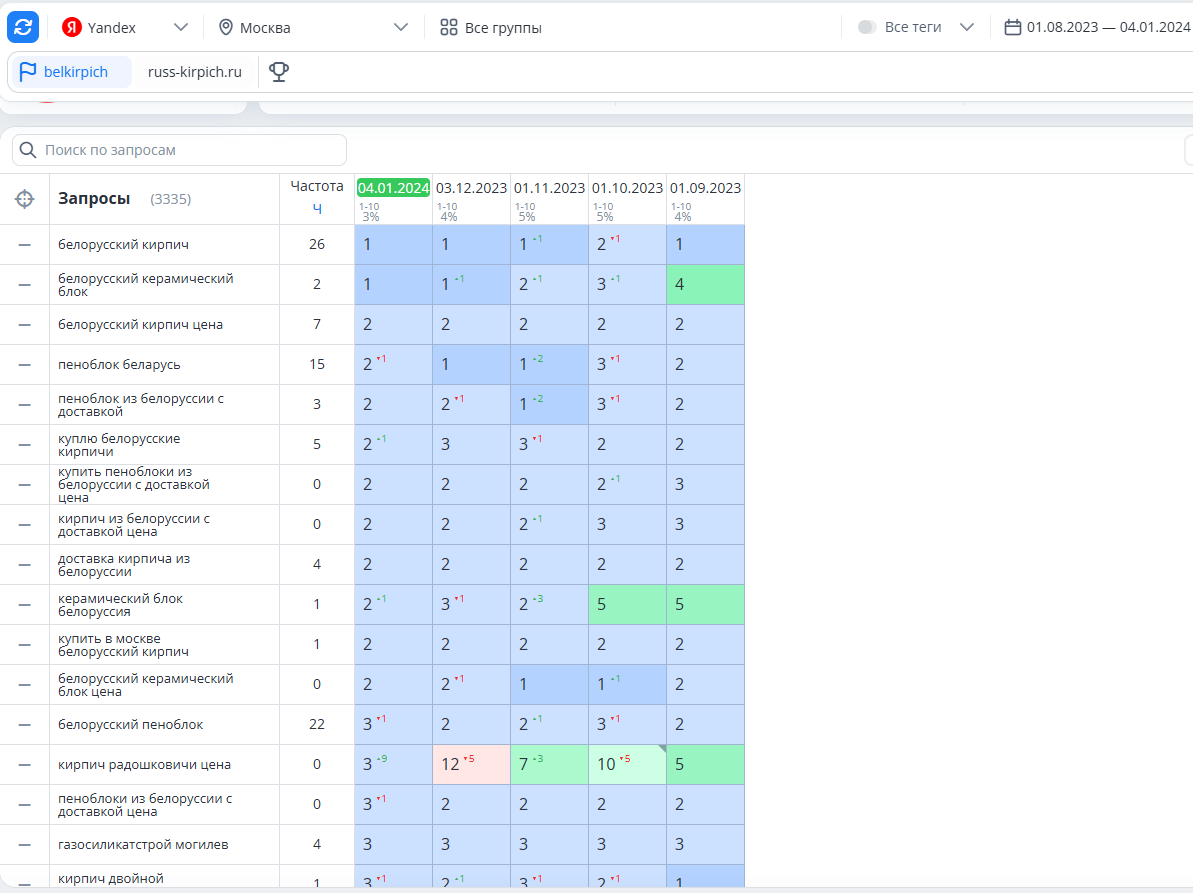This screenshot has height=893, width=1193.
Task: Click the 03.12.2023 date column header
Action: coord(471,188)
